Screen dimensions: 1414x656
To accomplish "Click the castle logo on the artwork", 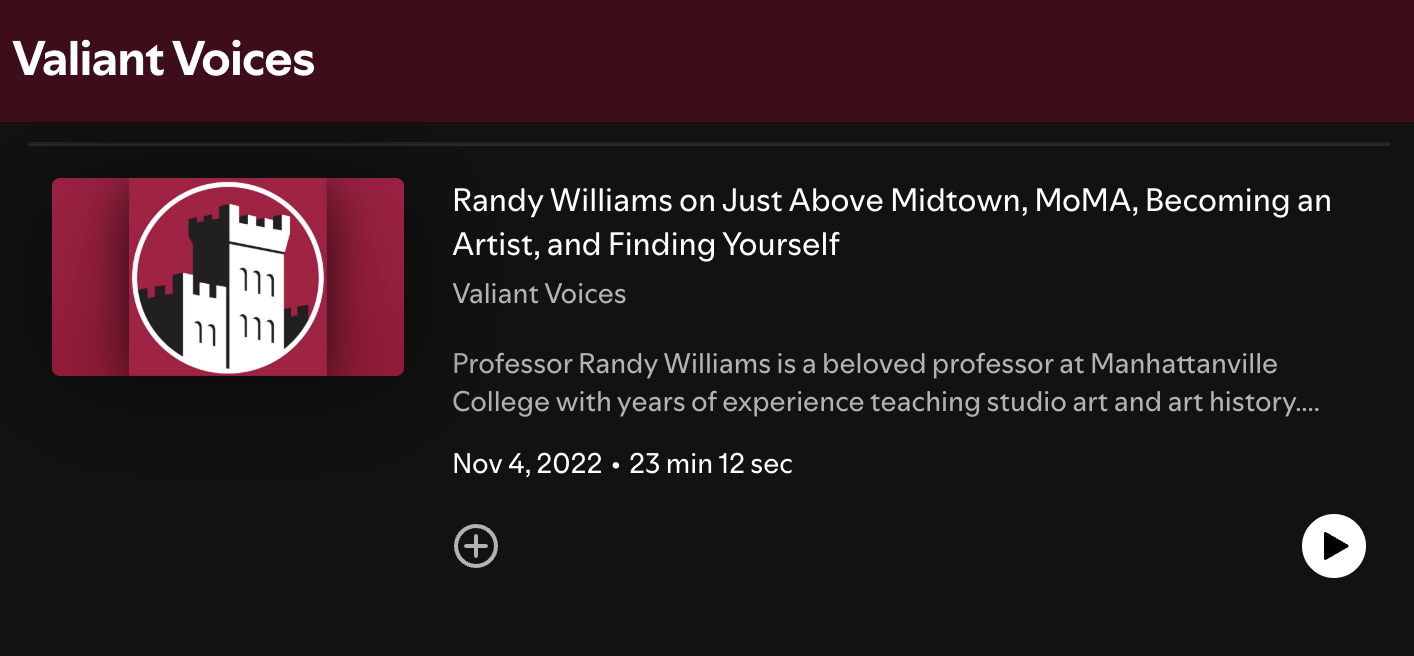I will pyautogui.click(x=228, y=276).
